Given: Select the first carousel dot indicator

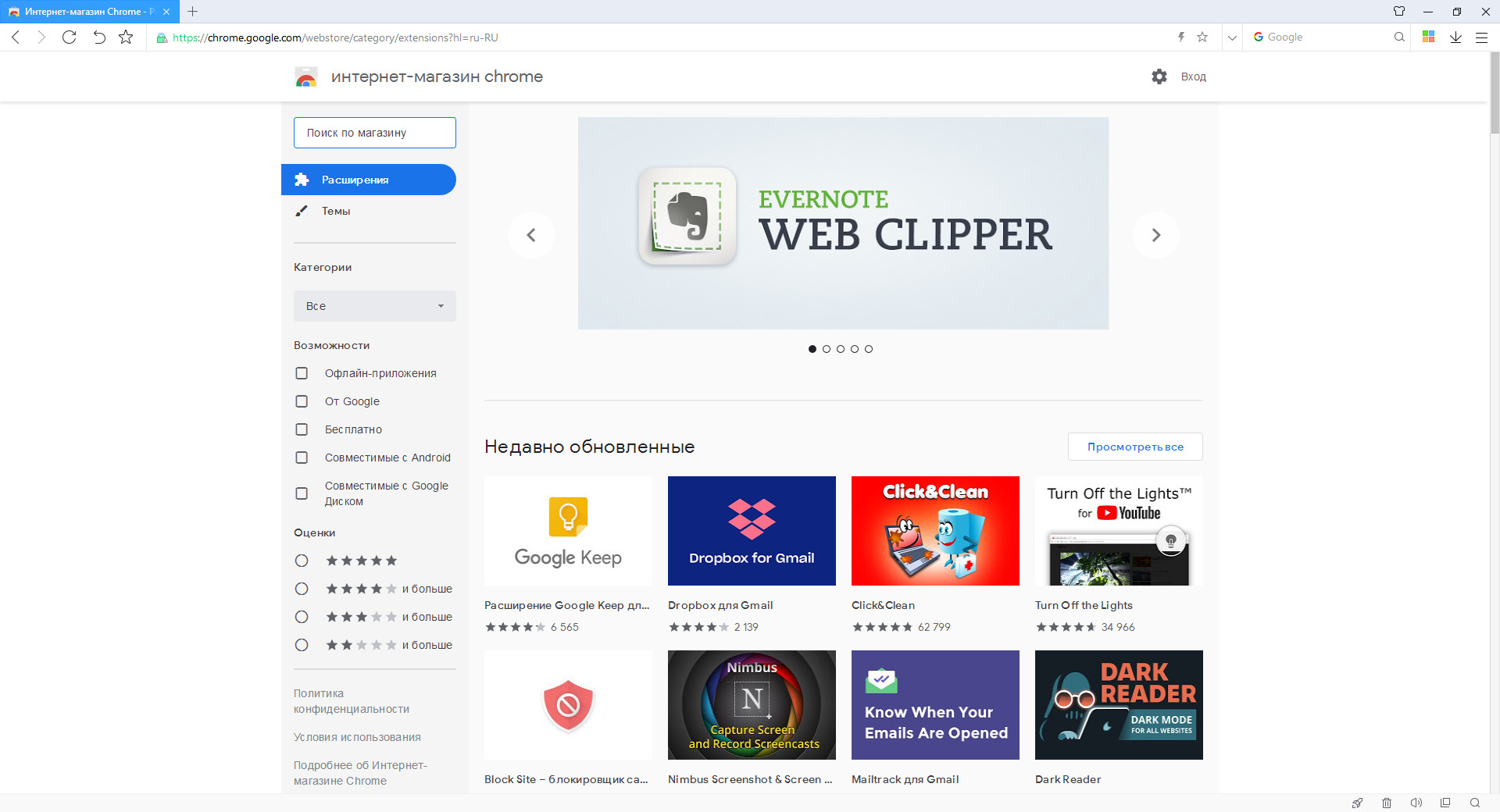Looking at the screenshot, I should (x=812, y=349).
